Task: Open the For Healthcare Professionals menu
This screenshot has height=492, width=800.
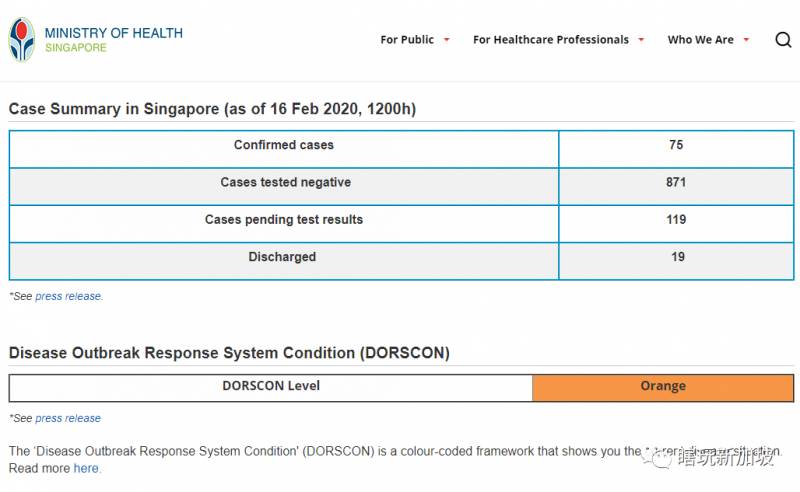Action: pos(550,40)
